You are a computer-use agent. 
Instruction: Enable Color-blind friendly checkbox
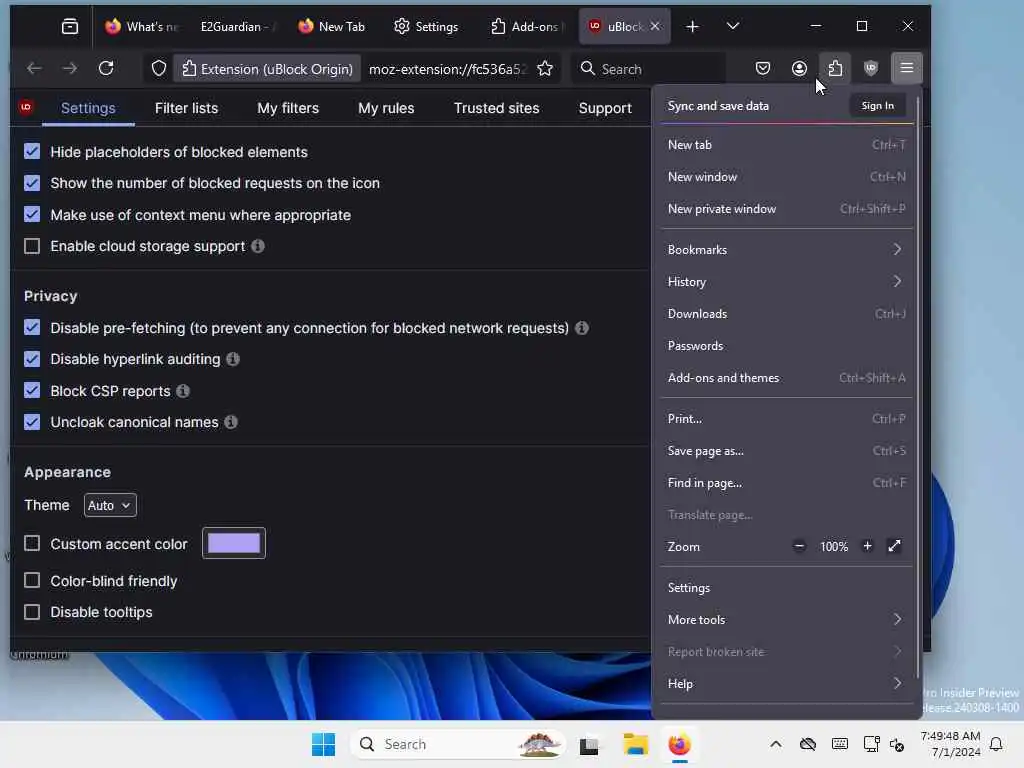click(32, 581)
